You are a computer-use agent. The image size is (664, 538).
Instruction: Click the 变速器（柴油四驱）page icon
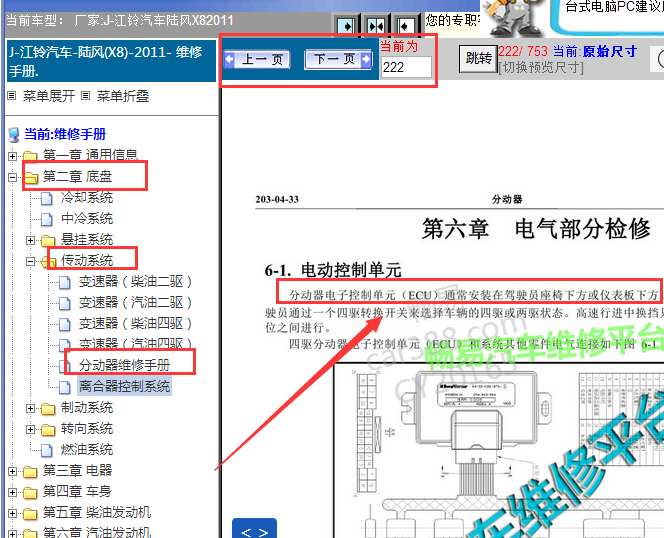[64, 324]
